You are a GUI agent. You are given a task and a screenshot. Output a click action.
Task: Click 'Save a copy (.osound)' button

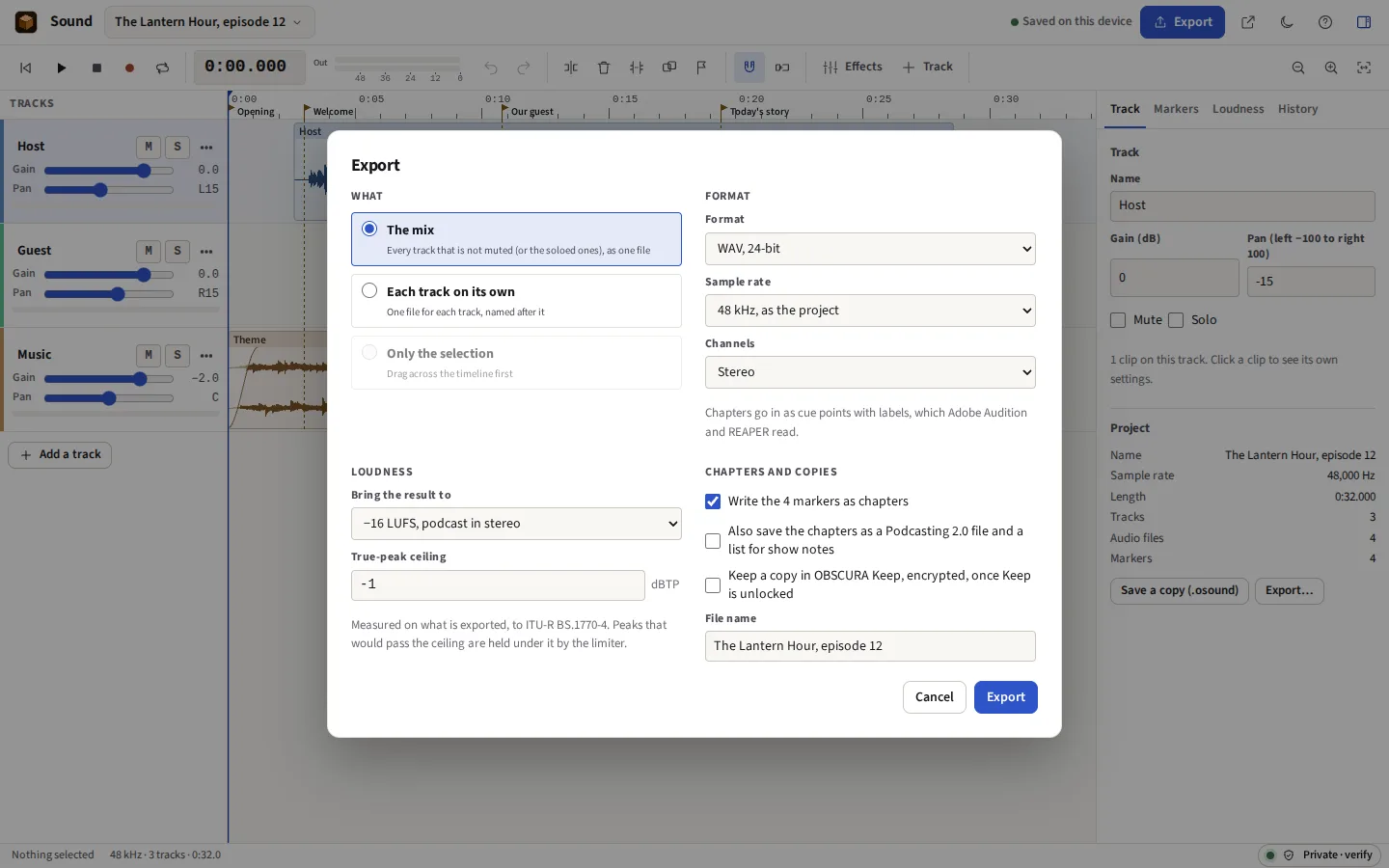coord(1180,590)
